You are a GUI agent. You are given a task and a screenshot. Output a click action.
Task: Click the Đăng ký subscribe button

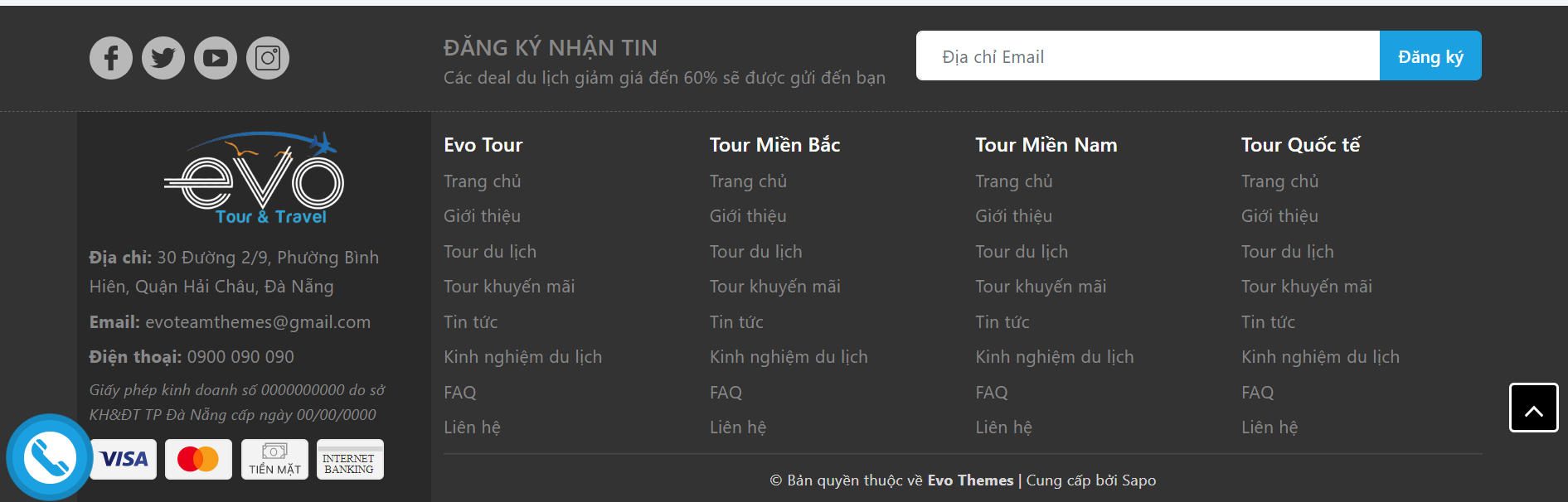point(1430,56)
